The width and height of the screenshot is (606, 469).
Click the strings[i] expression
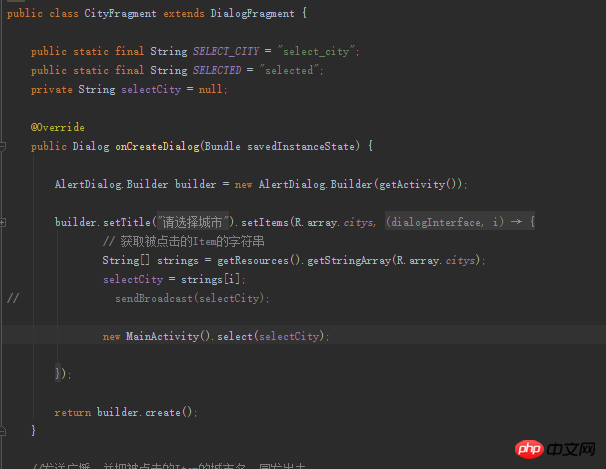[211, 279]
